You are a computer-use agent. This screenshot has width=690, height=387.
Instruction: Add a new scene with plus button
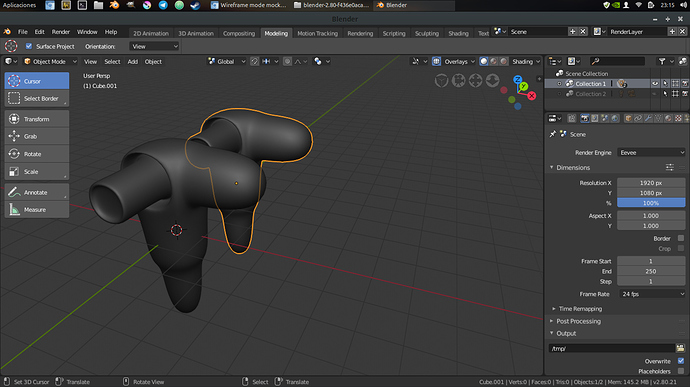point(573,32)
